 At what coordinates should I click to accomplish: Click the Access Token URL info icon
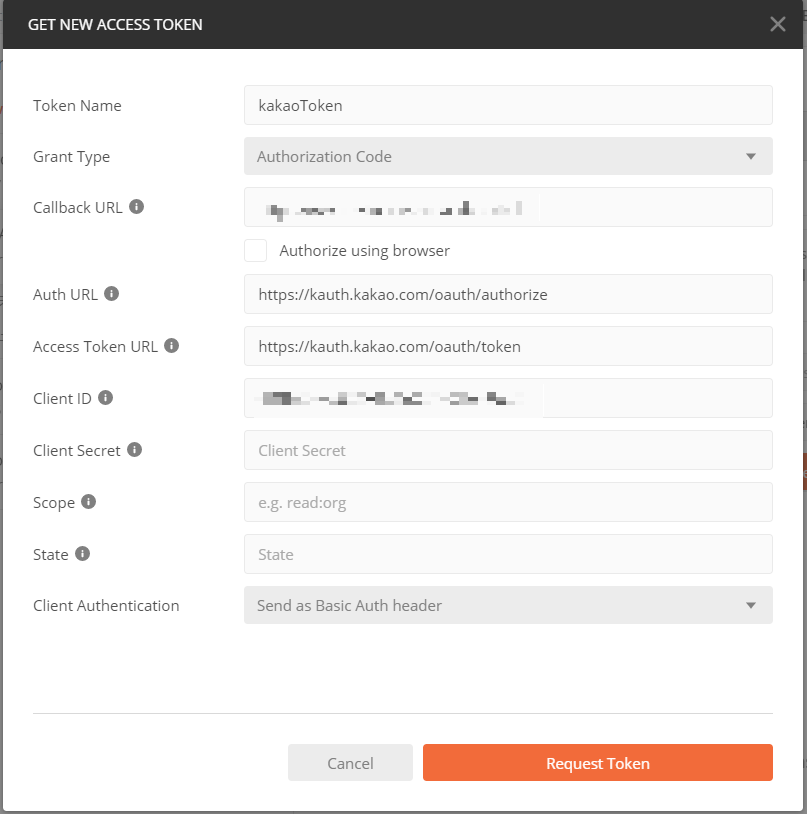point(172,346)
